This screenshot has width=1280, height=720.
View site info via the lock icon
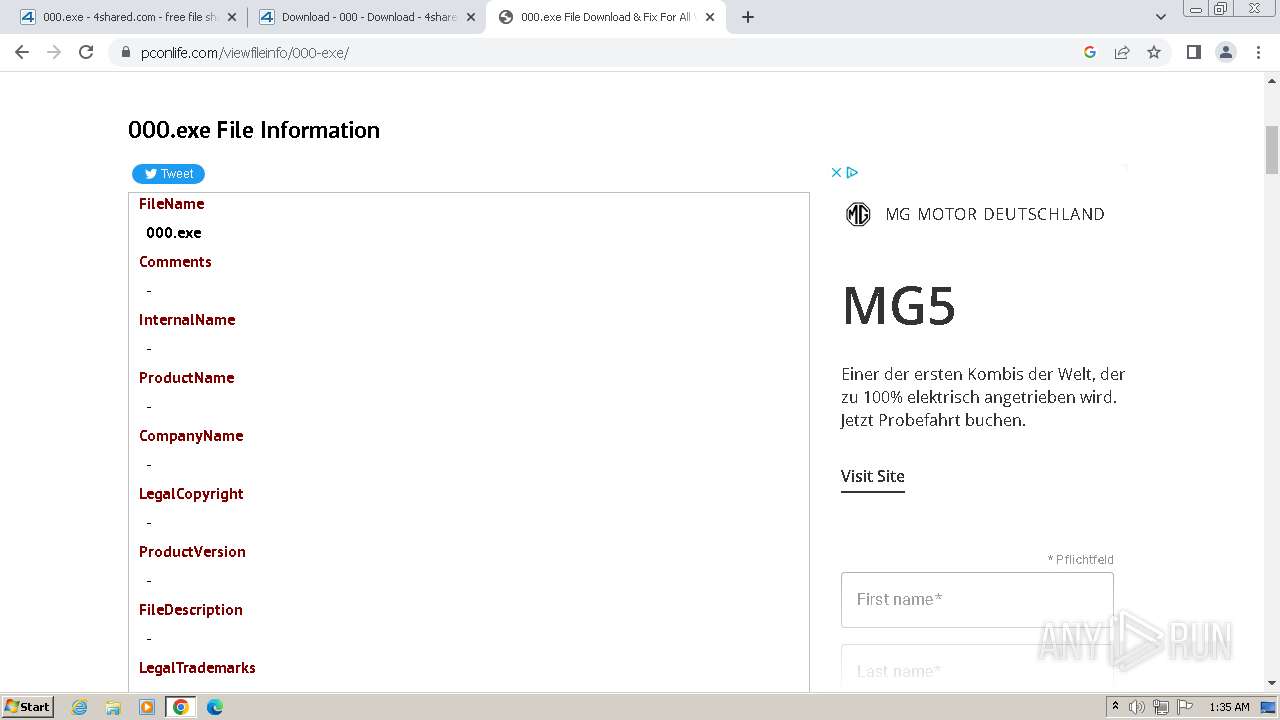[x=126, y=52]
